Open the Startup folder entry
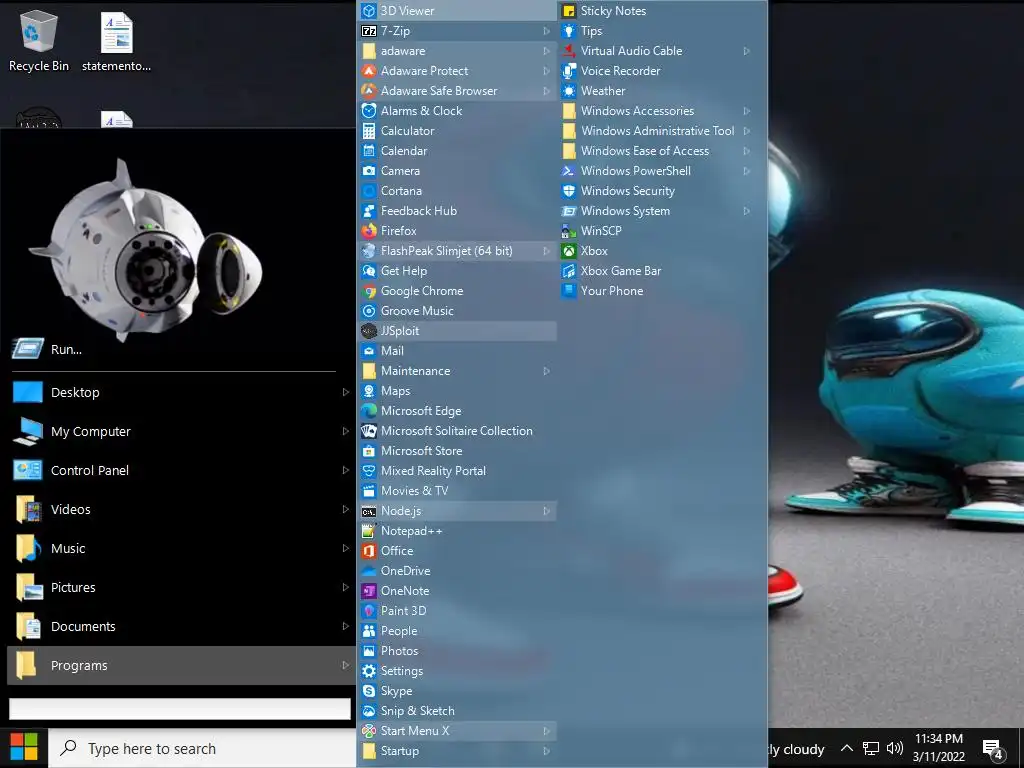Screen dimensions: 1024x768 click(456, 751)
